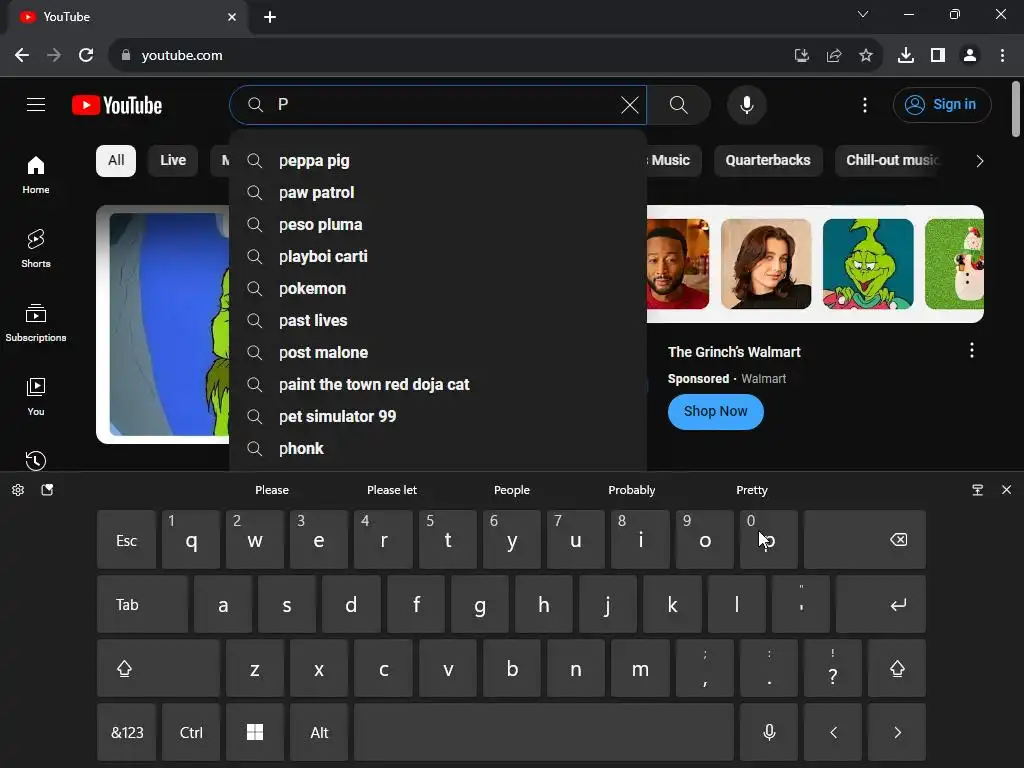Click the YouTube logo

[x=117, y=105]
